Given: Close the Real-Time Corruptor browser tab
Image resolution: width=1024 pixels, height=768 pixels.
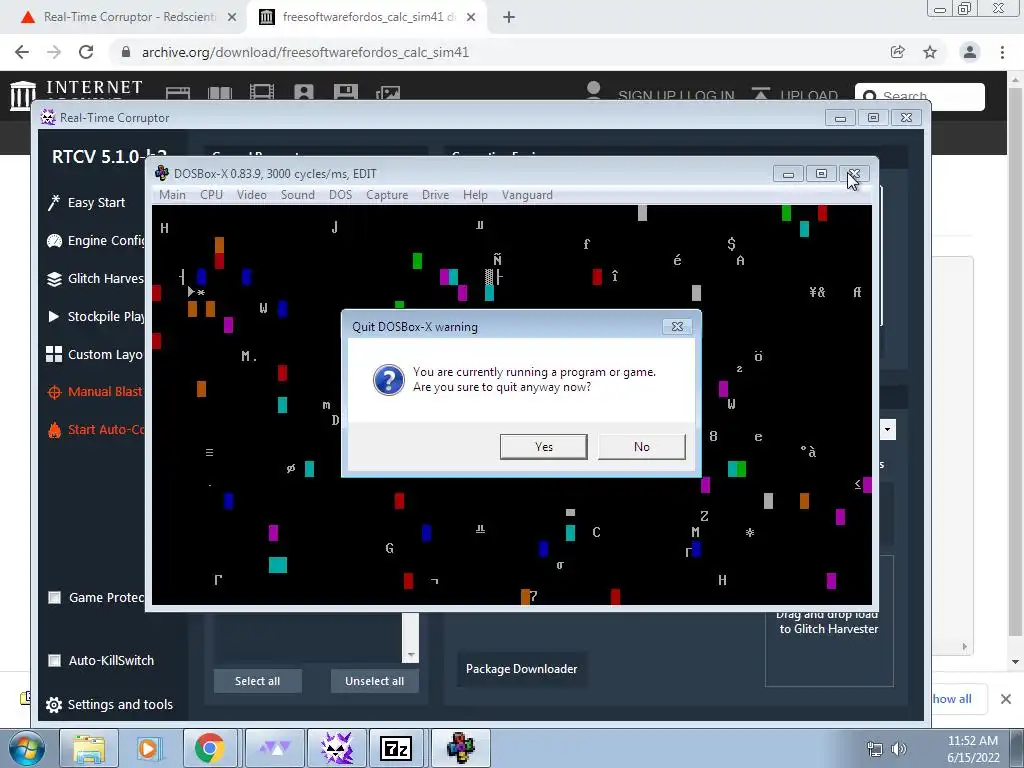Looking at the screenshot, I should point(232,17).
